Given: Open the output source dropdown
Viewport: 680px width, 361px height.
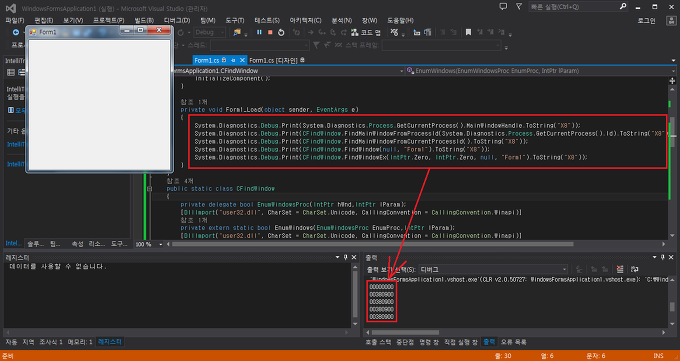Looking at the screenshot, I should pyautogui.click(x=493, y=269).
